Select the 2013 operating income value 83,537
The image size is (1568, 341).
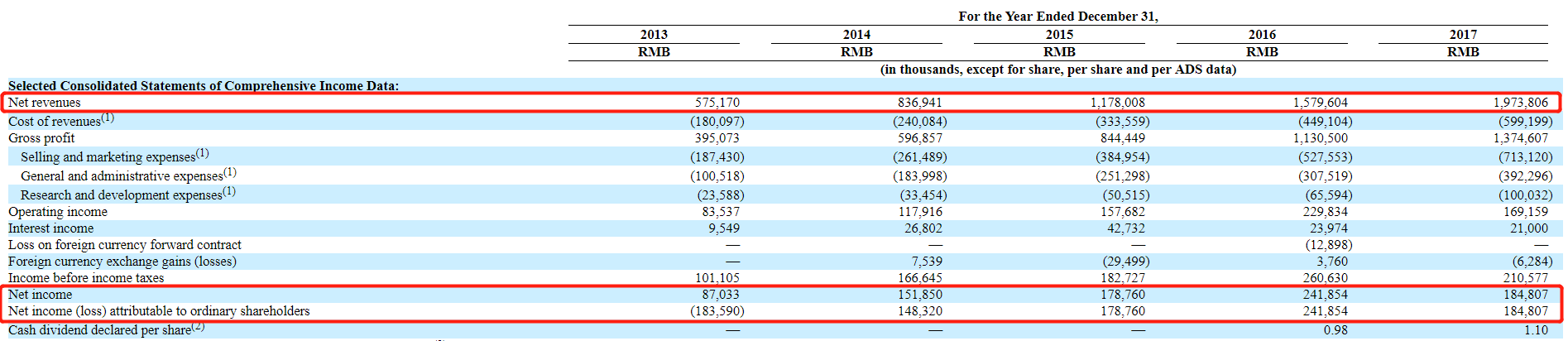pyautogui.click(x=720, y=212)
